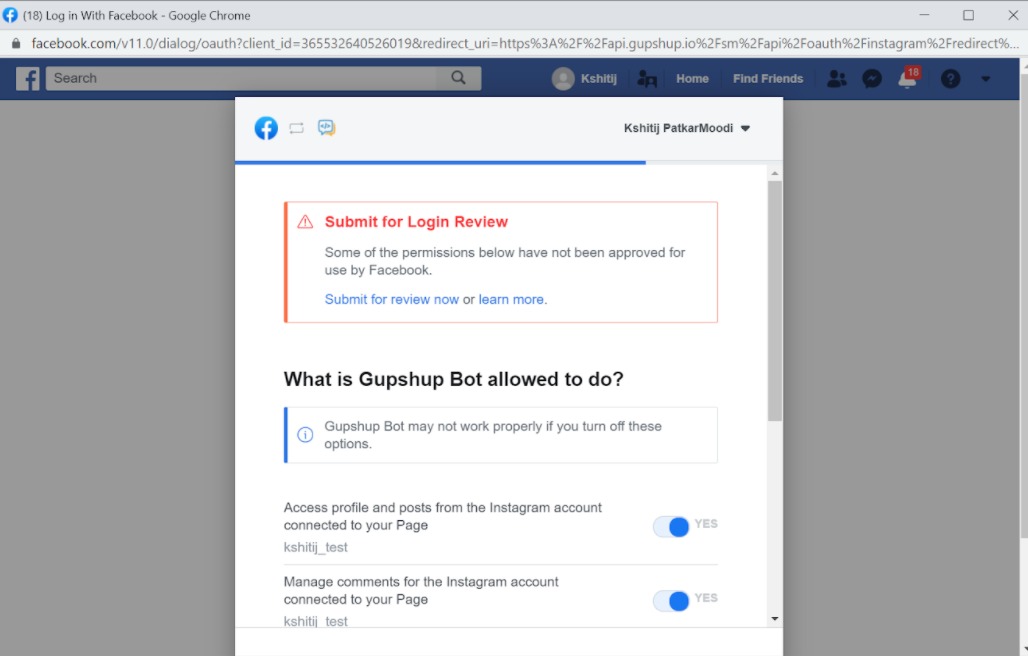Click 'kshitij_test' under Manage comments permission
This screenshot has height=656, width=1028.
point(315,621)
